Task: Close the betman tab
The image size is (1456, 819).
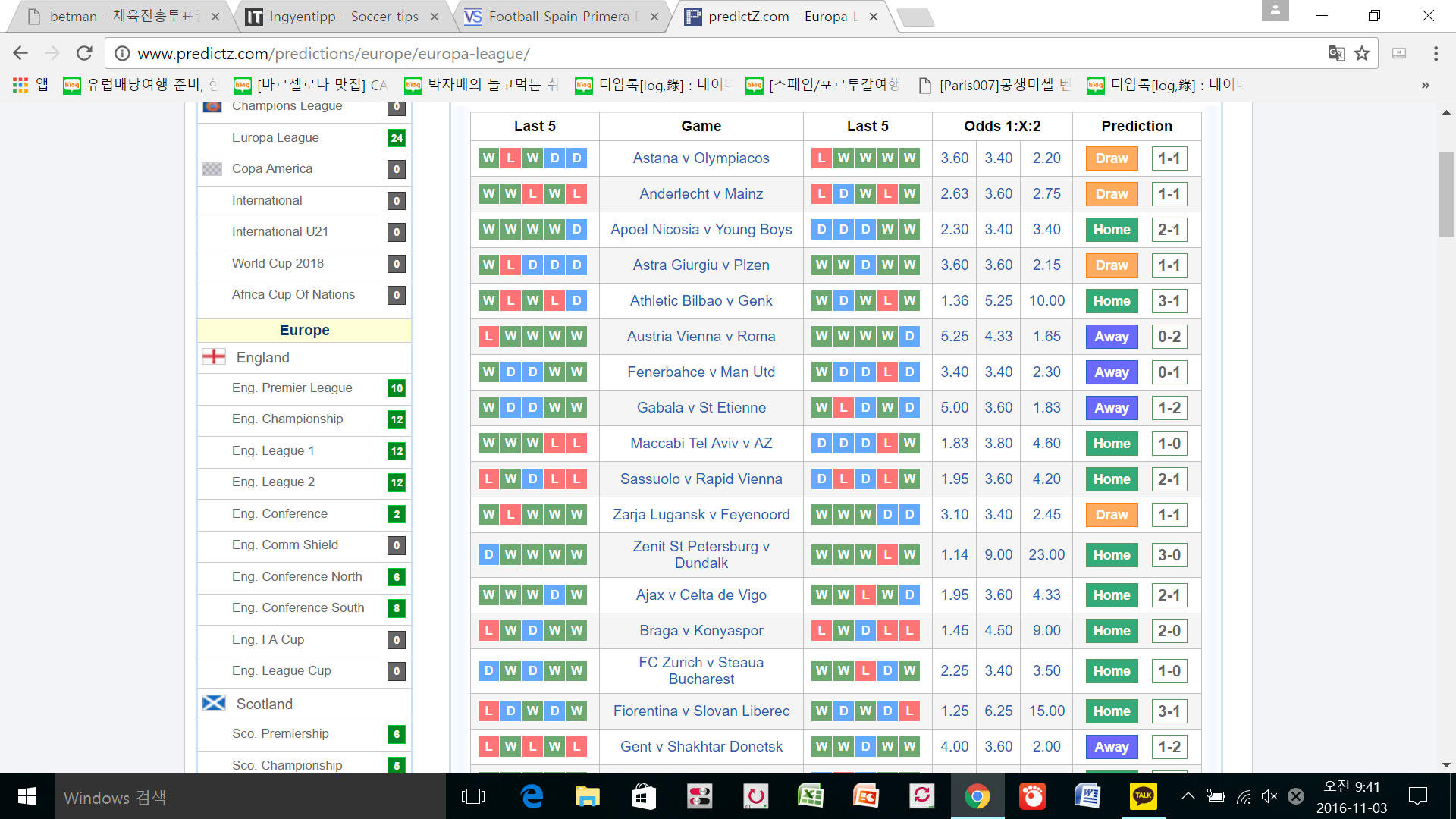Action: [x=215, y=17]
